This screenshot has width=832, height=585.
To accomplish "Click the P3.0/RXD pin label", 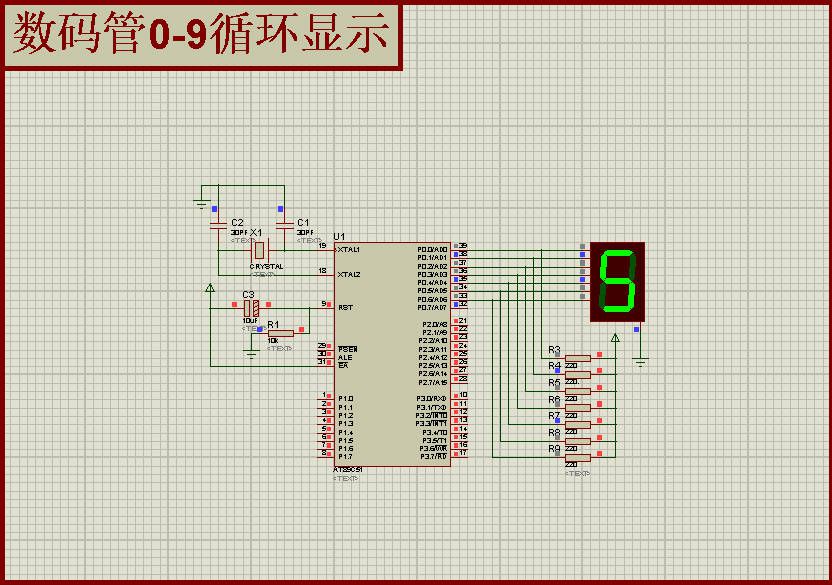I will coord(431,399).
